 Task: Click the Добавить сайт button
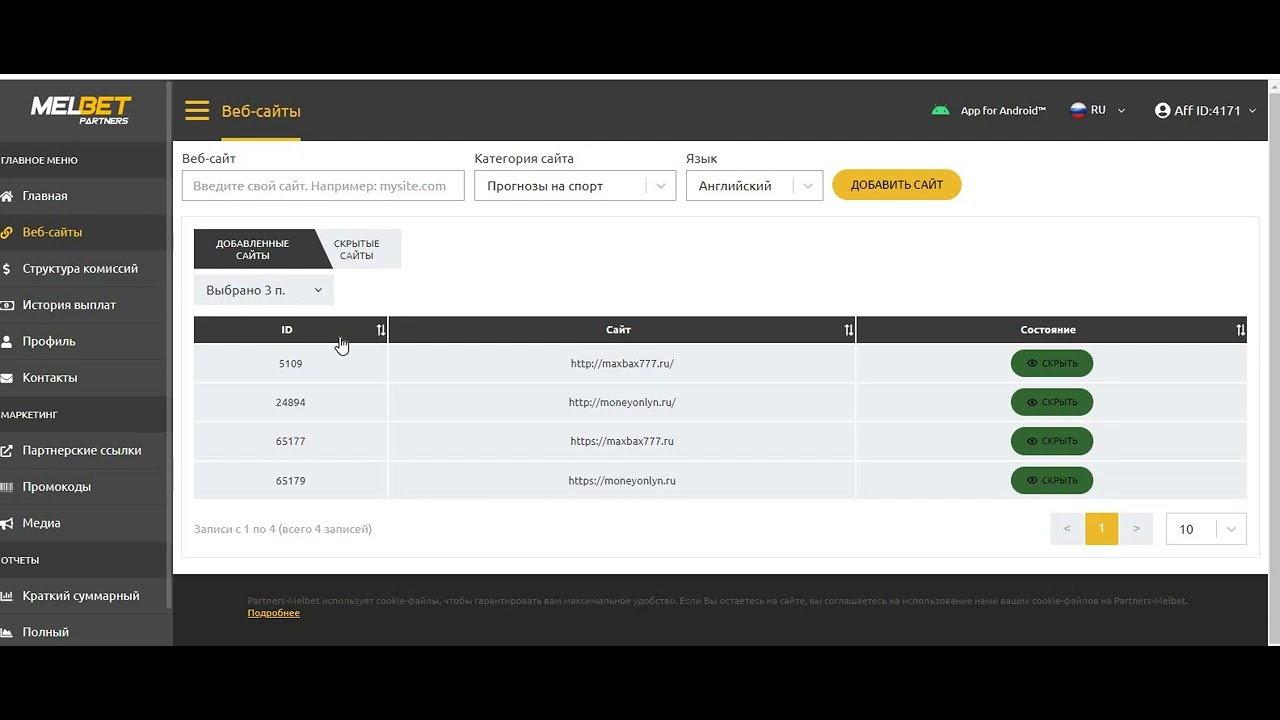(897, 185)
